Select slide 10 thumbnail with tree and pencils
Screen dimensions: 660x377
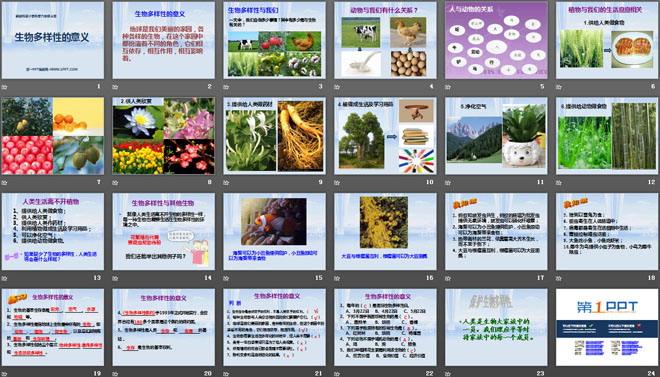point(385,136)
